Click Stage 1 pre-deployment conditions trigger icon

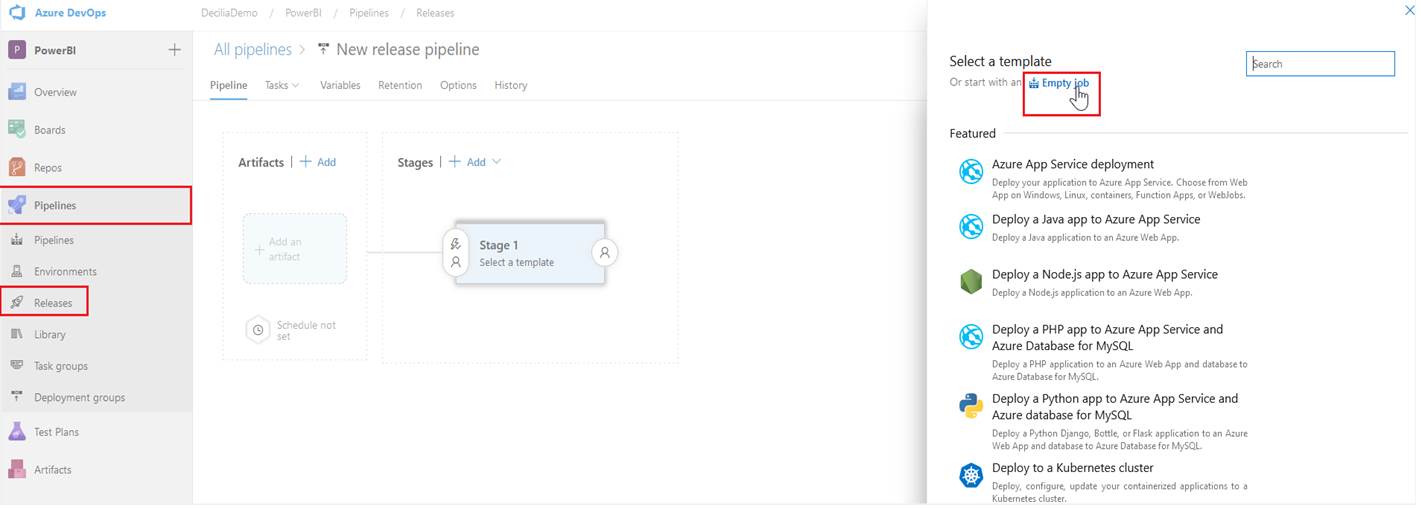pos(456,244)
